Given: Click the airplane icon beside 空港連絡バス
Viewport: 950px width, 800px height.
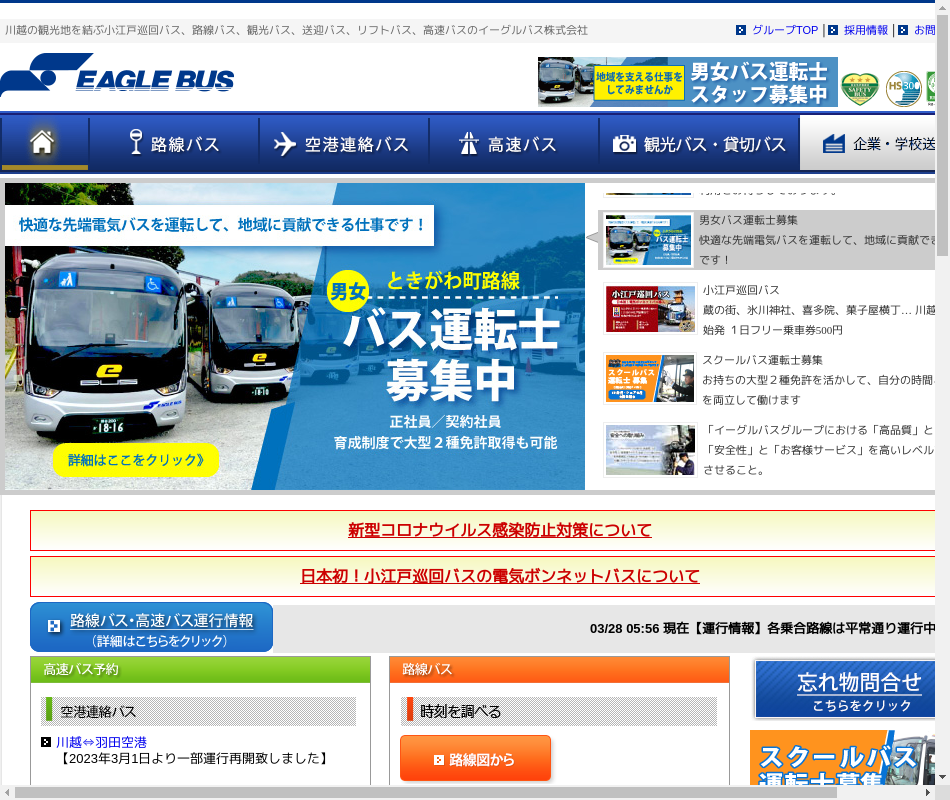Looking at the screenshot, I should click(x=284, y=144).
